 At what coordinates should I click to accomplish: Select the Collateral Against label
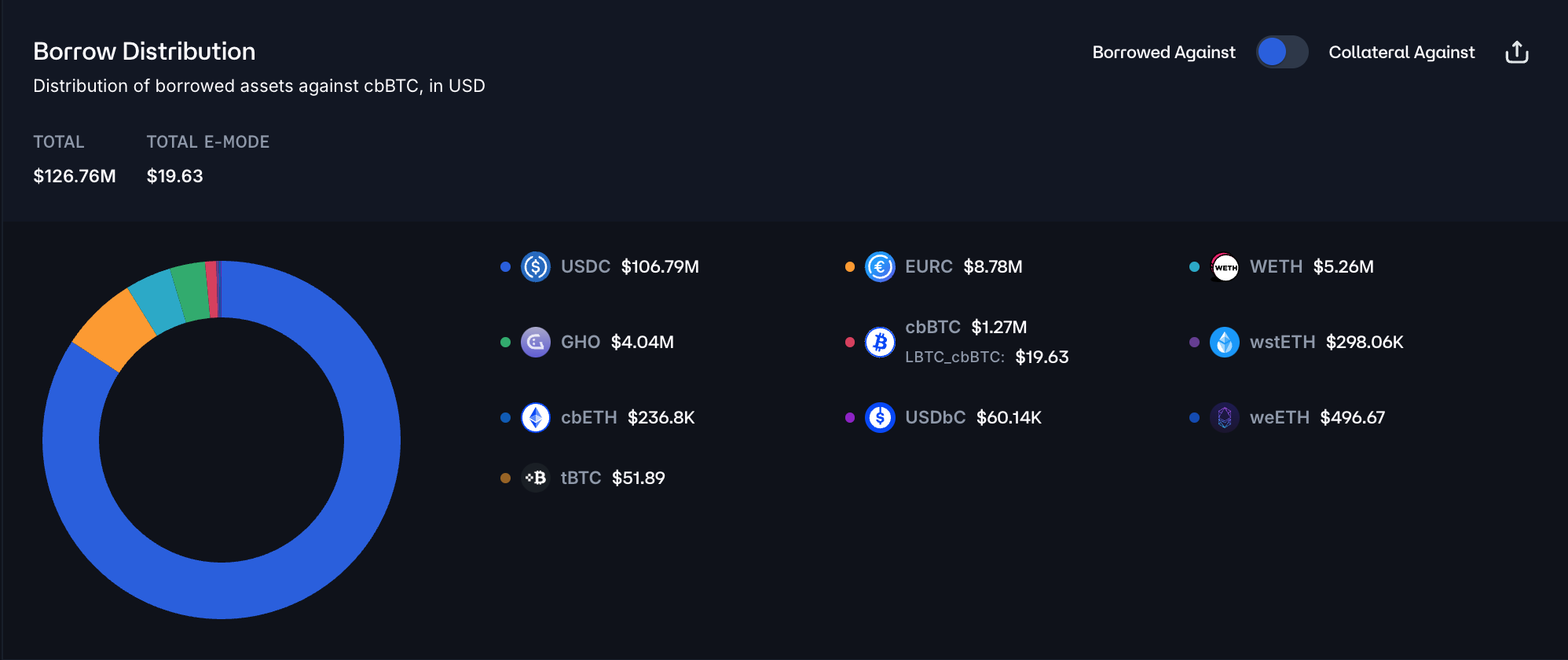[x=1401, y=53]
